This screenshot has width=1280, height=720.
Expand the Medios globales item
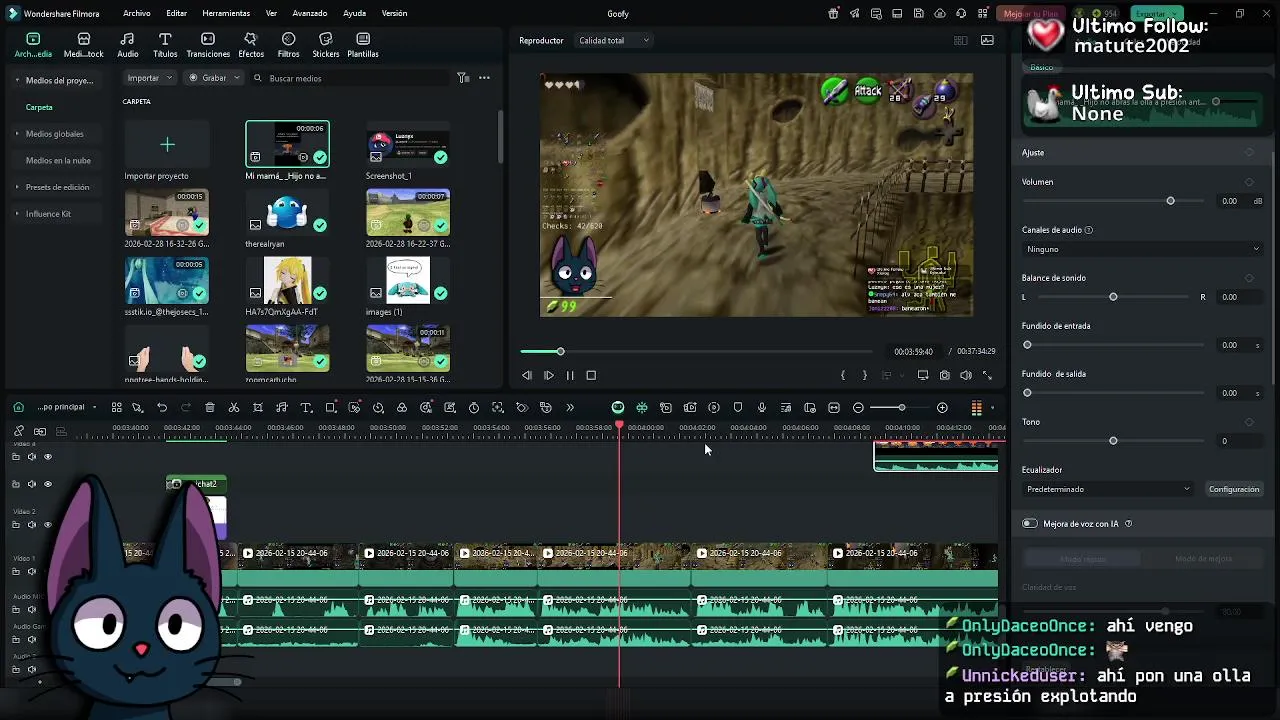coord(17,134)
